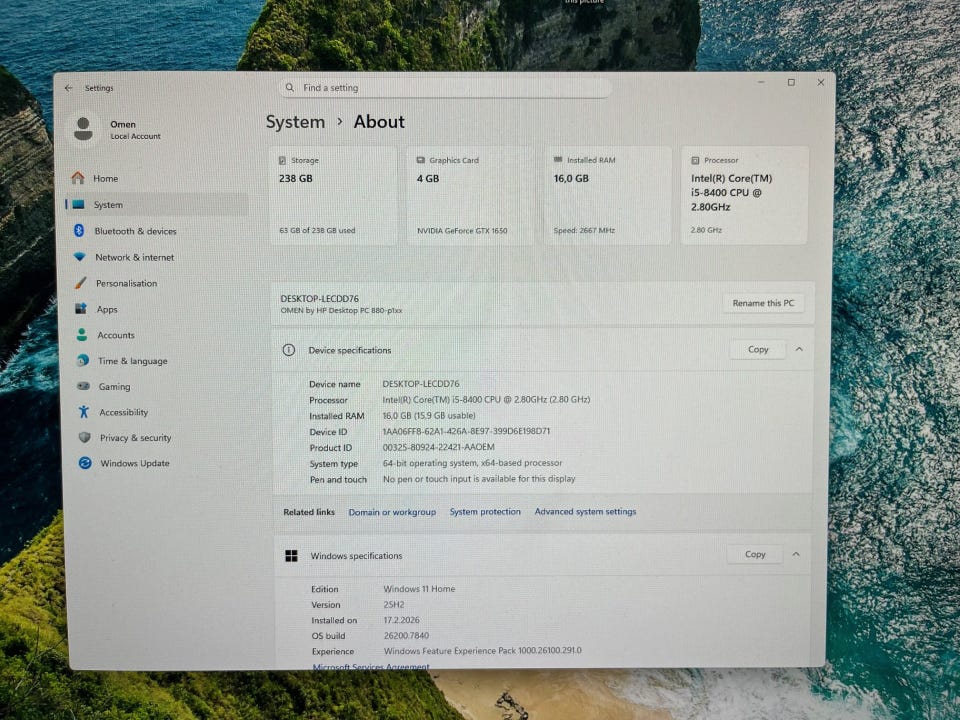Open the Installed RAM 16,0 GB card
The height and width of the screenshot is (720, 960).
[607, 195]
